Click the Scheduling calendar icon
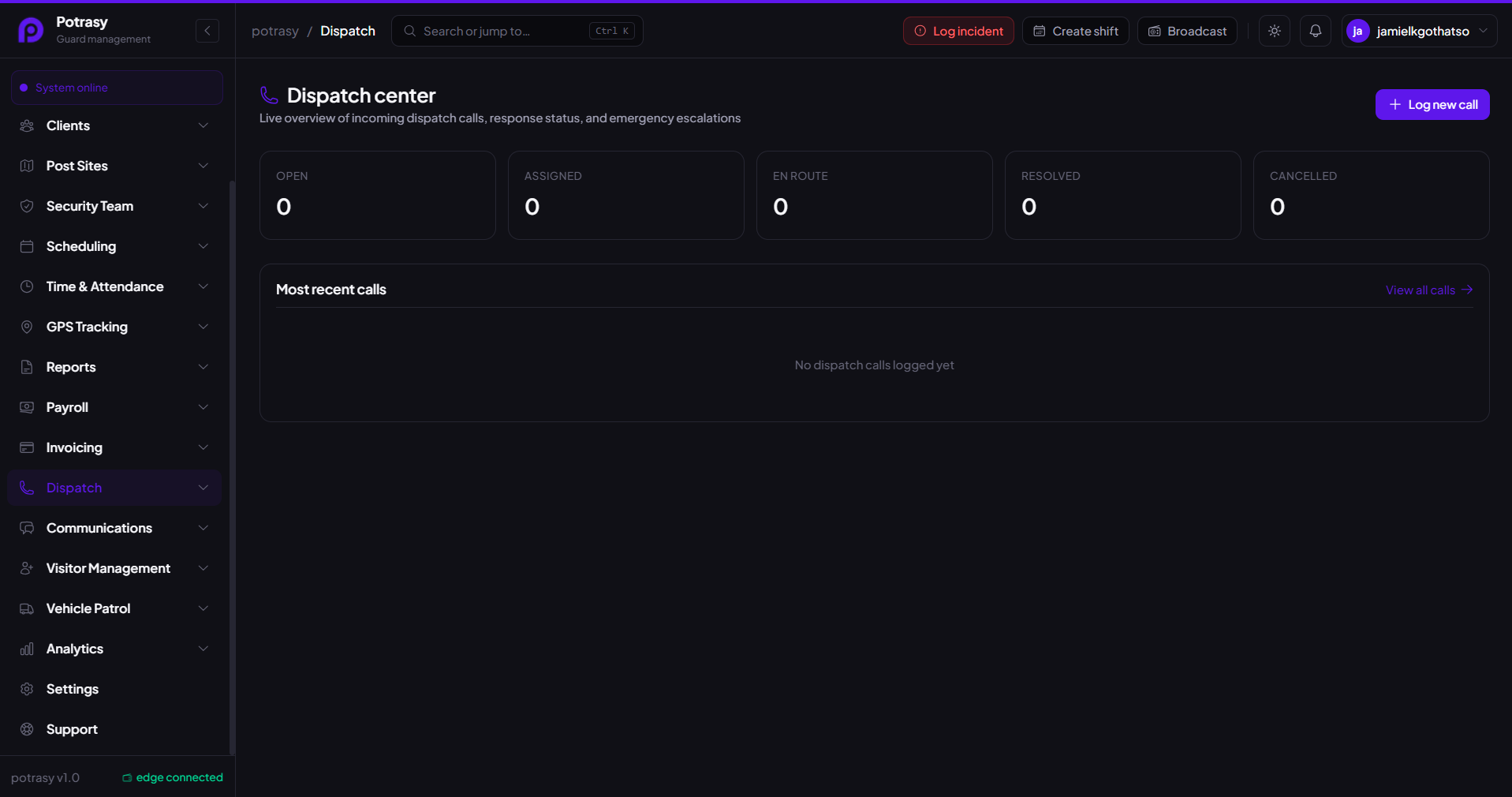 pyautogui.click(x=27, y=246)
